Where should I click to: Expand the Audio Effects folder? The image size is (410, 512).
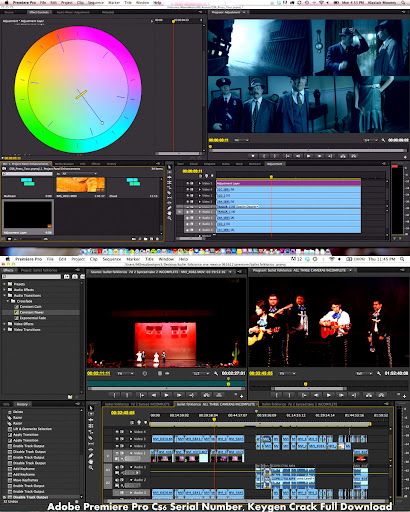[4, 290]
